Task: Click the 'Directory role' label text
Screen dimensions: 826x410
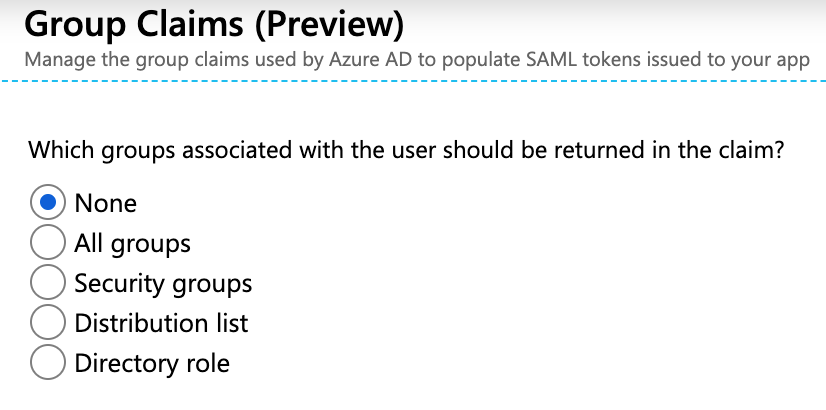Action: [x=152, y=364]
